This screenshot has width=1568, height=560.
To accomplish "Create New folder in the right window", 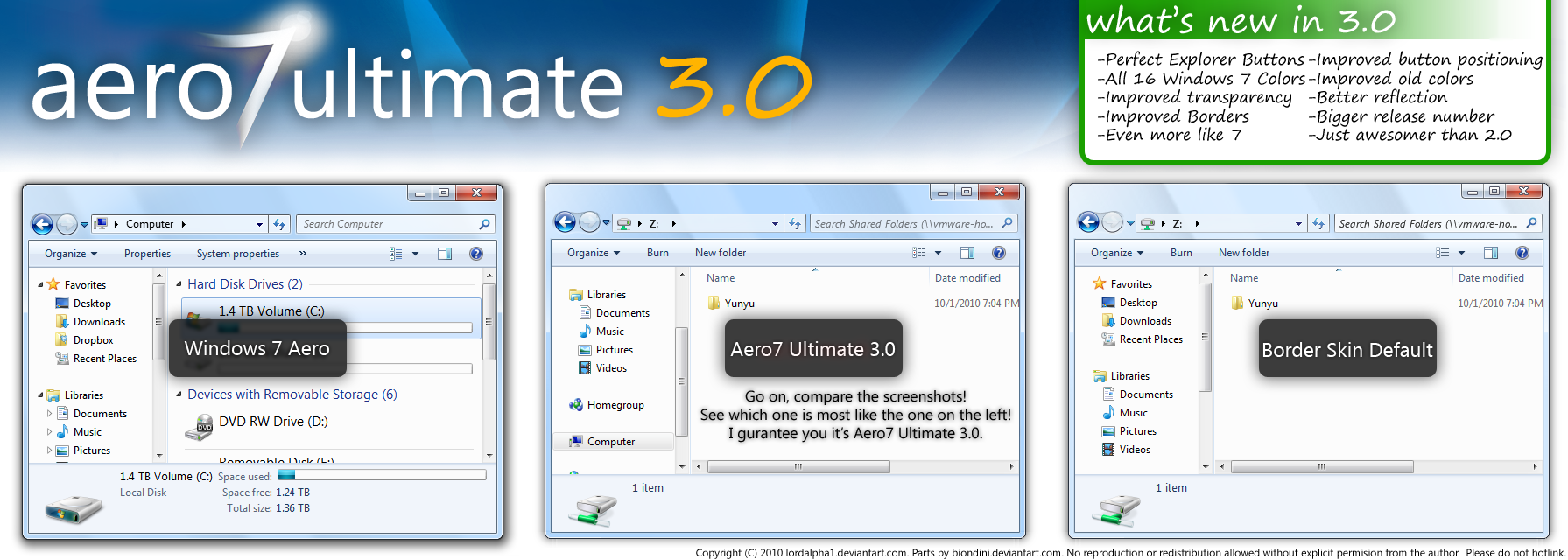I will [x=1244, y=253].
